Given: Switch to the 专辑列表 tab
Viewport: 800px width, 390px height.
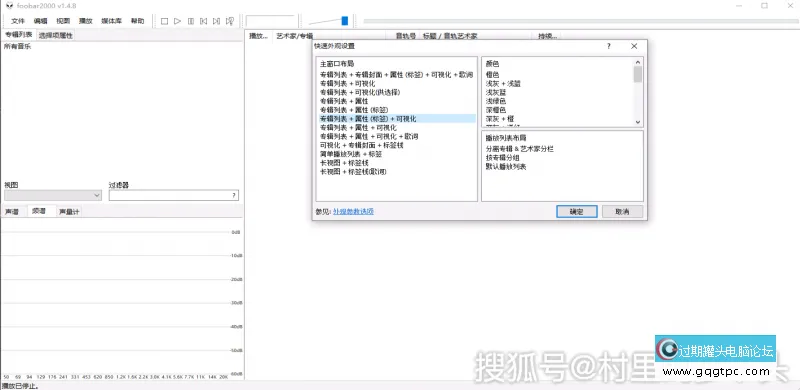Looking at the screenshot, I should pyautogui.click(x=18, y=35).
